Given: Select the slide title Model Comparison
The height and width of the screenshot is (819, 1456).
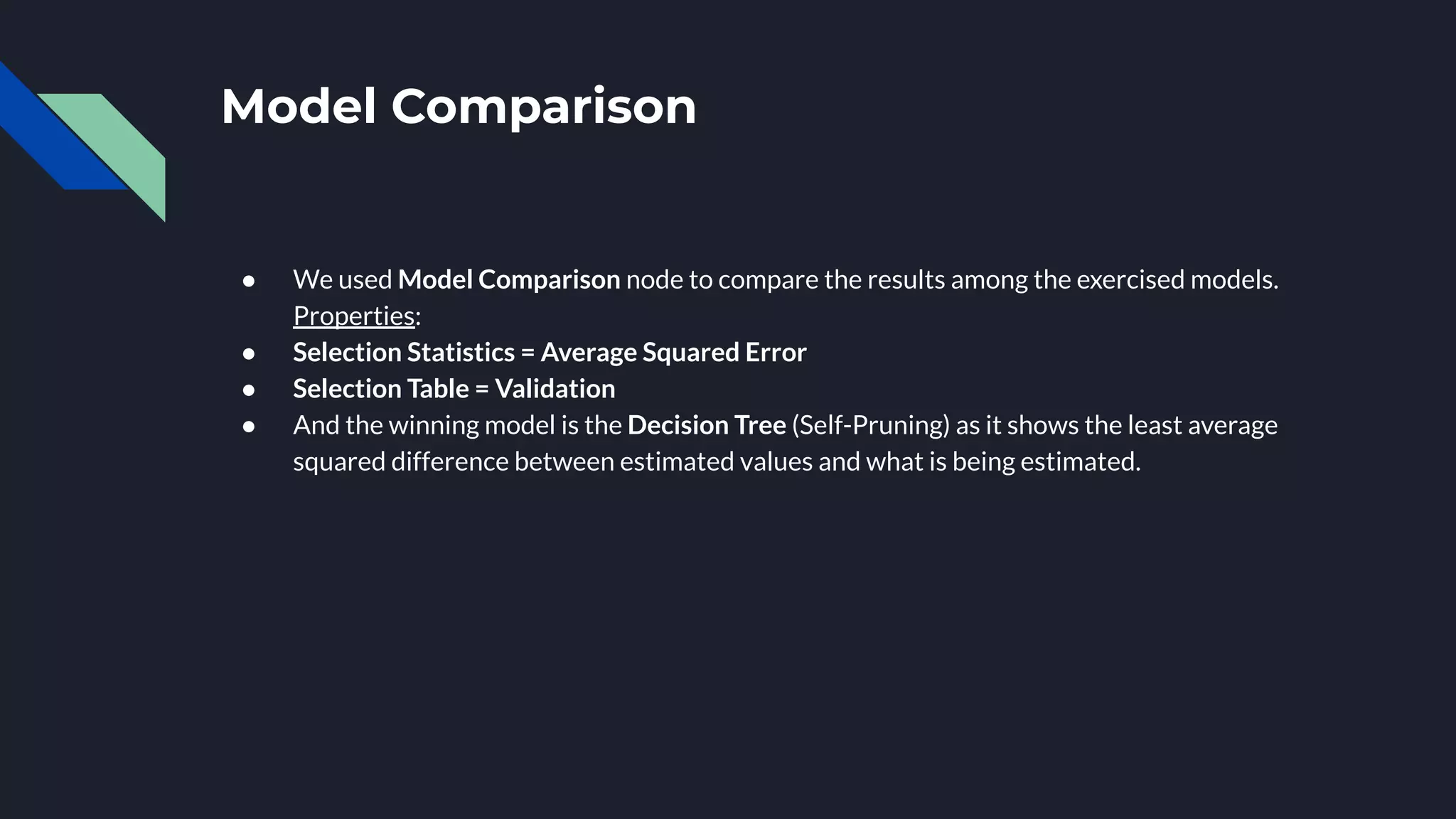Looking at the screenshot, I should click(459, 107).
